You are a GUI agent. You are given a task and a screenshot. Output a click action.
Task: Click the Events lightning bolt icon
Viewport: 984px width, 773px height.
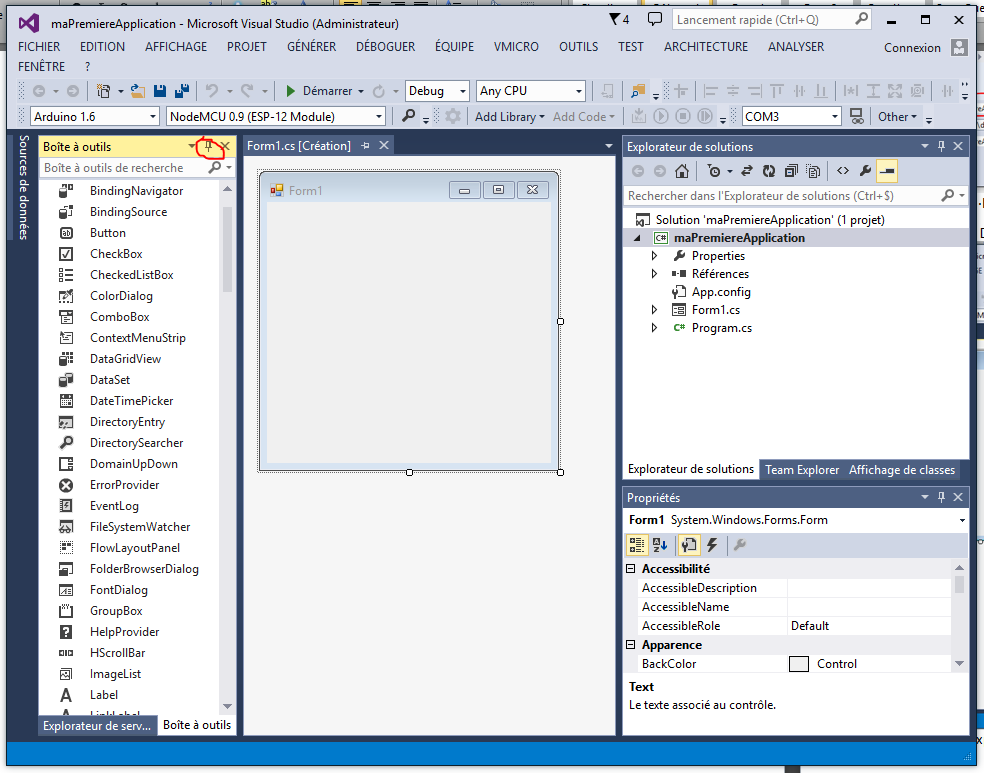pyautogui.click(x=712, y=545)
